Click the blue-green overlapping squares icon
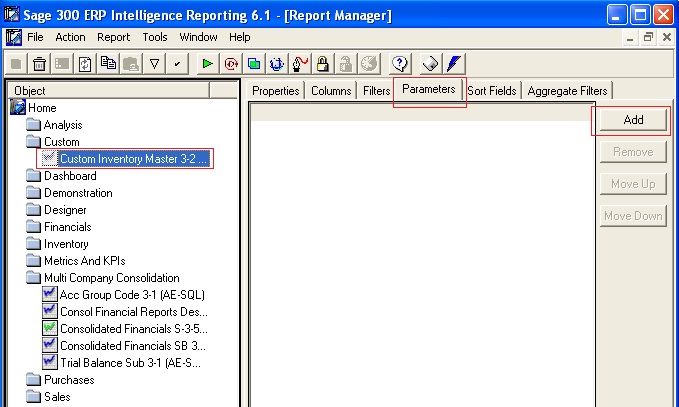The height and width of the screenshot is (407, 679). pyautogui.click(x=254, y=64)
